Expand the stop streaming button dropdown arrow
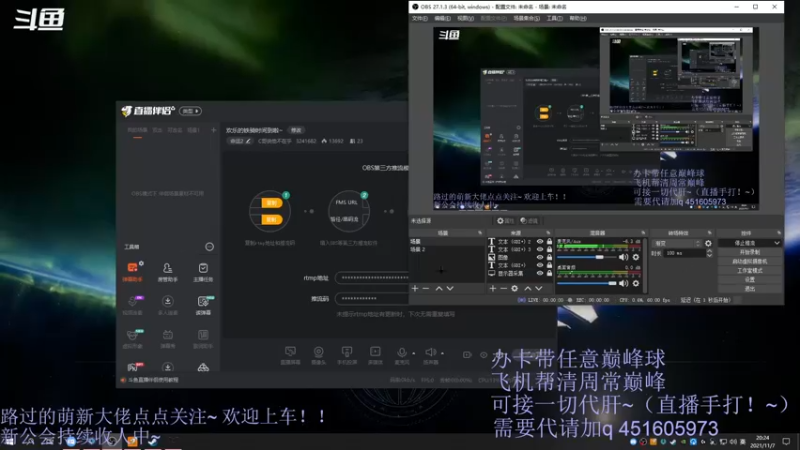Screen dimensions: 800x450 point(777,243)
